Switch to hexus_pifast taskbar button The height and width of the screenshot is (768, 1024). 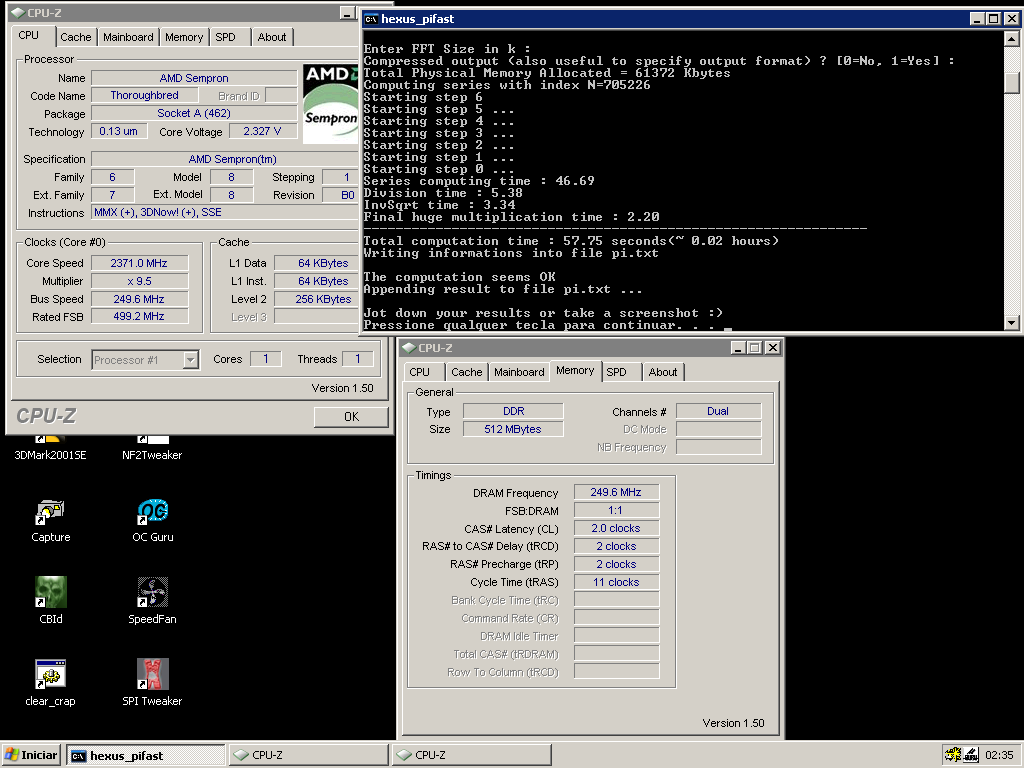pyautogui.click(x=146, y=756)
